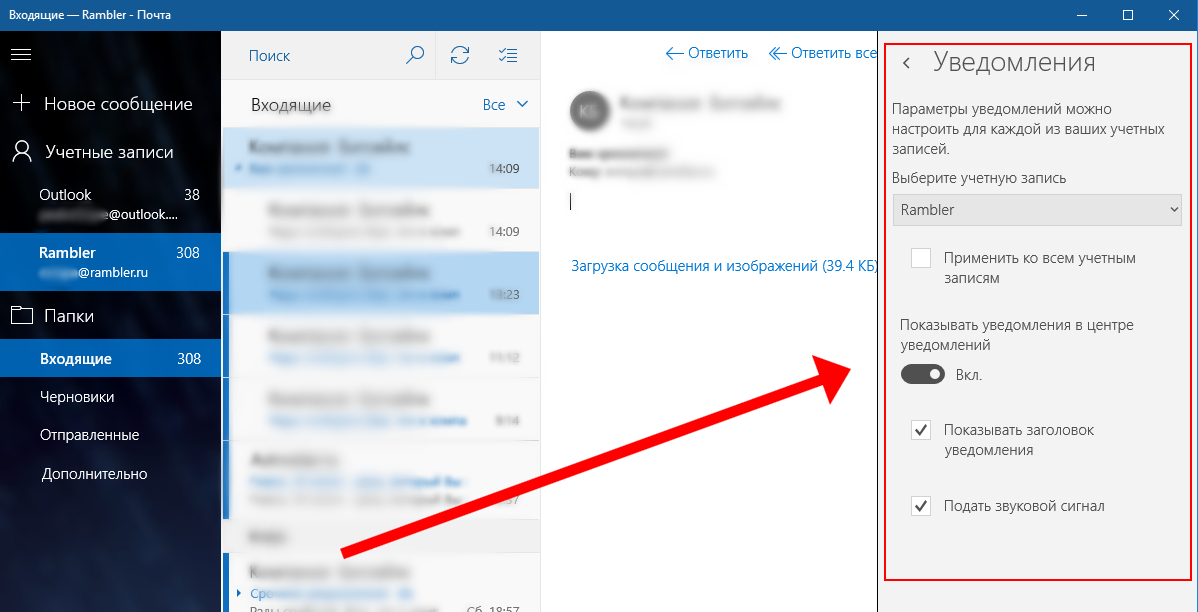
Task: Sync the mailbox with the refresh icon
Action: click(460, 55)
